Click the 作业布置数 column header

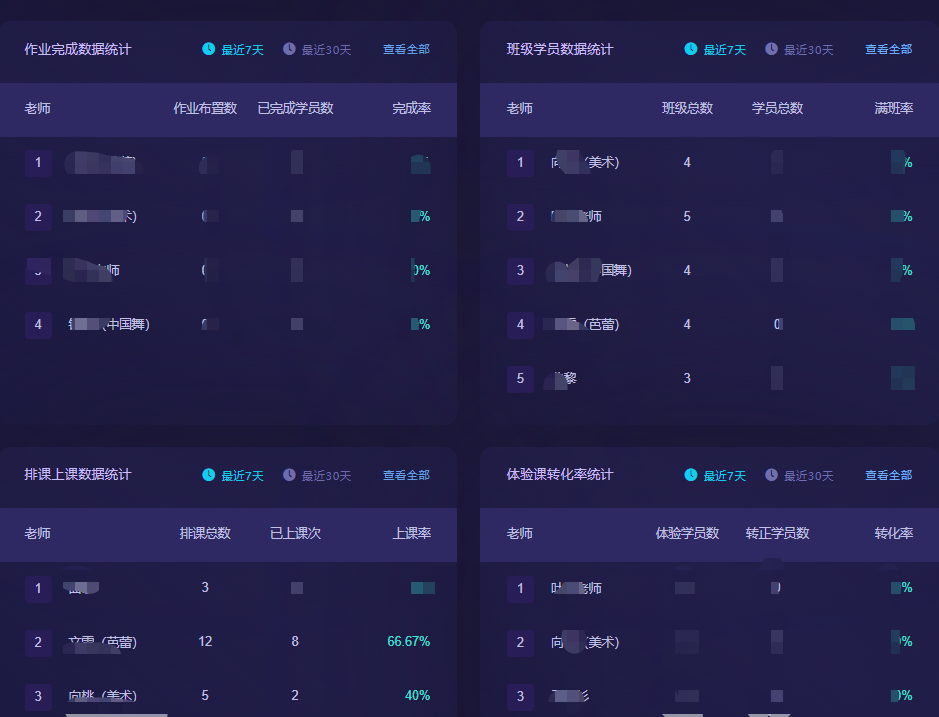coord(205,108)
